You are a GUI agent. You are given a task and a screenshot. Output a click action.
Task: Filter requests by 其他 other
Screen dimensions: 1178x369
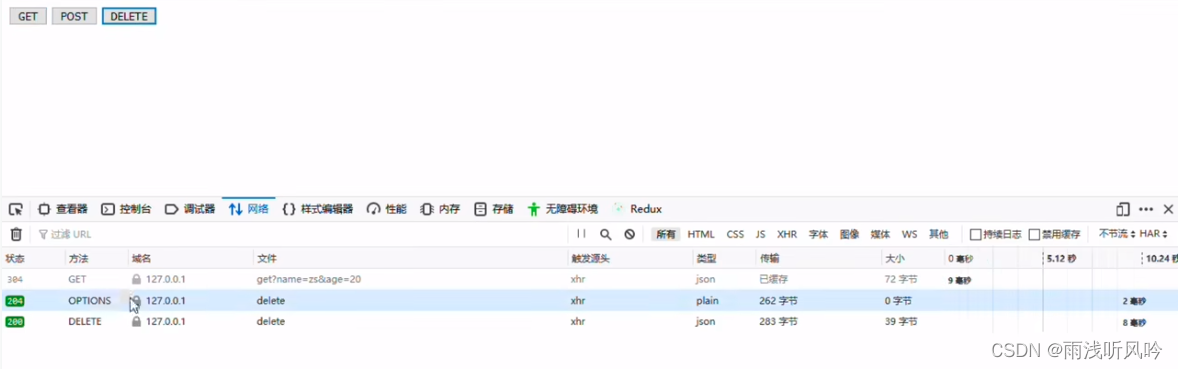tap(938, 234)
